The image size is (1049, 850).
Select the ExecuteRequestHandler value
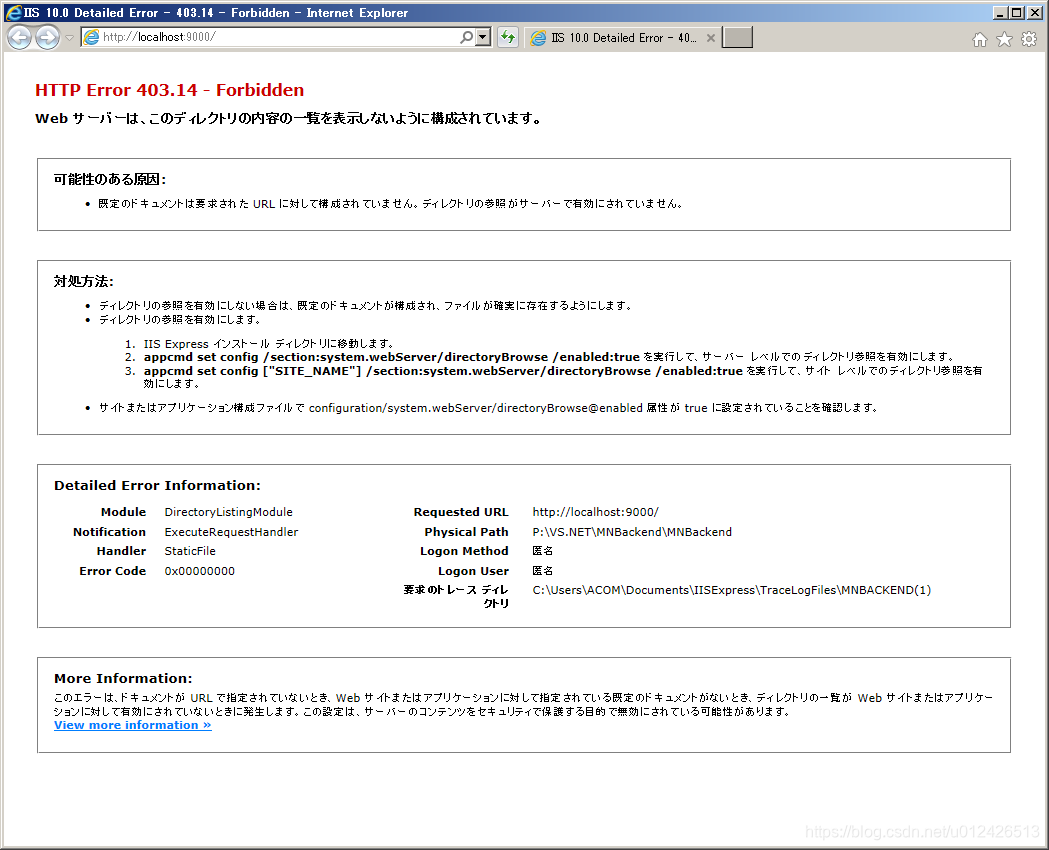point(231,532)
